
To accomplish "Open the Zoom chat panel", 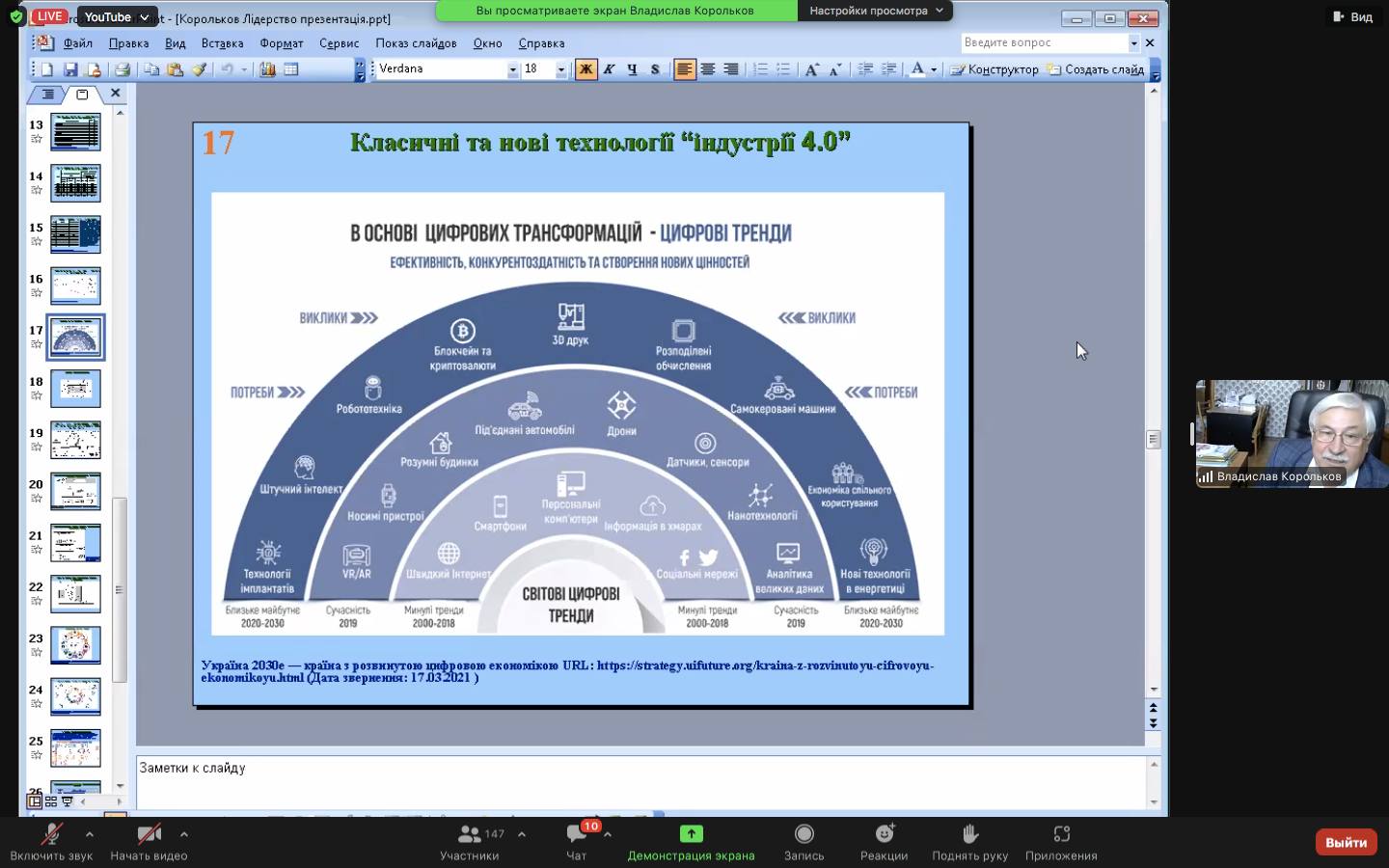I will click(x=577, y=835).
